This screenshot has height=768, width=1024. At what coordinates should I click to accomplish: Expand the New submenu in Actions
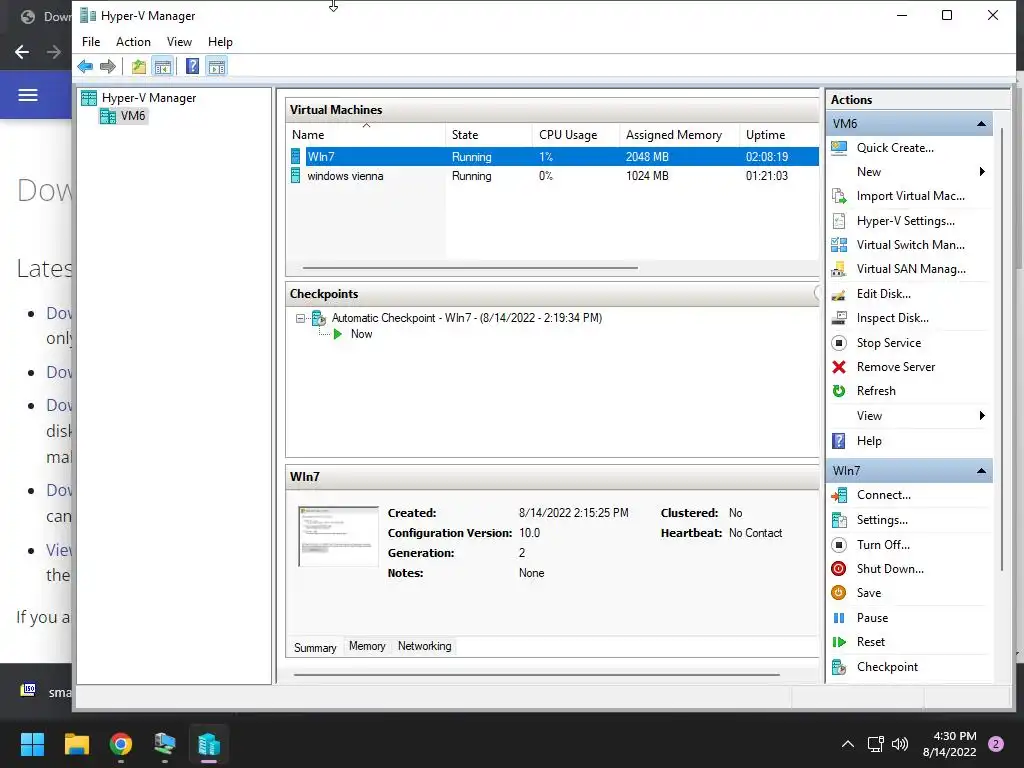point(982,172)
